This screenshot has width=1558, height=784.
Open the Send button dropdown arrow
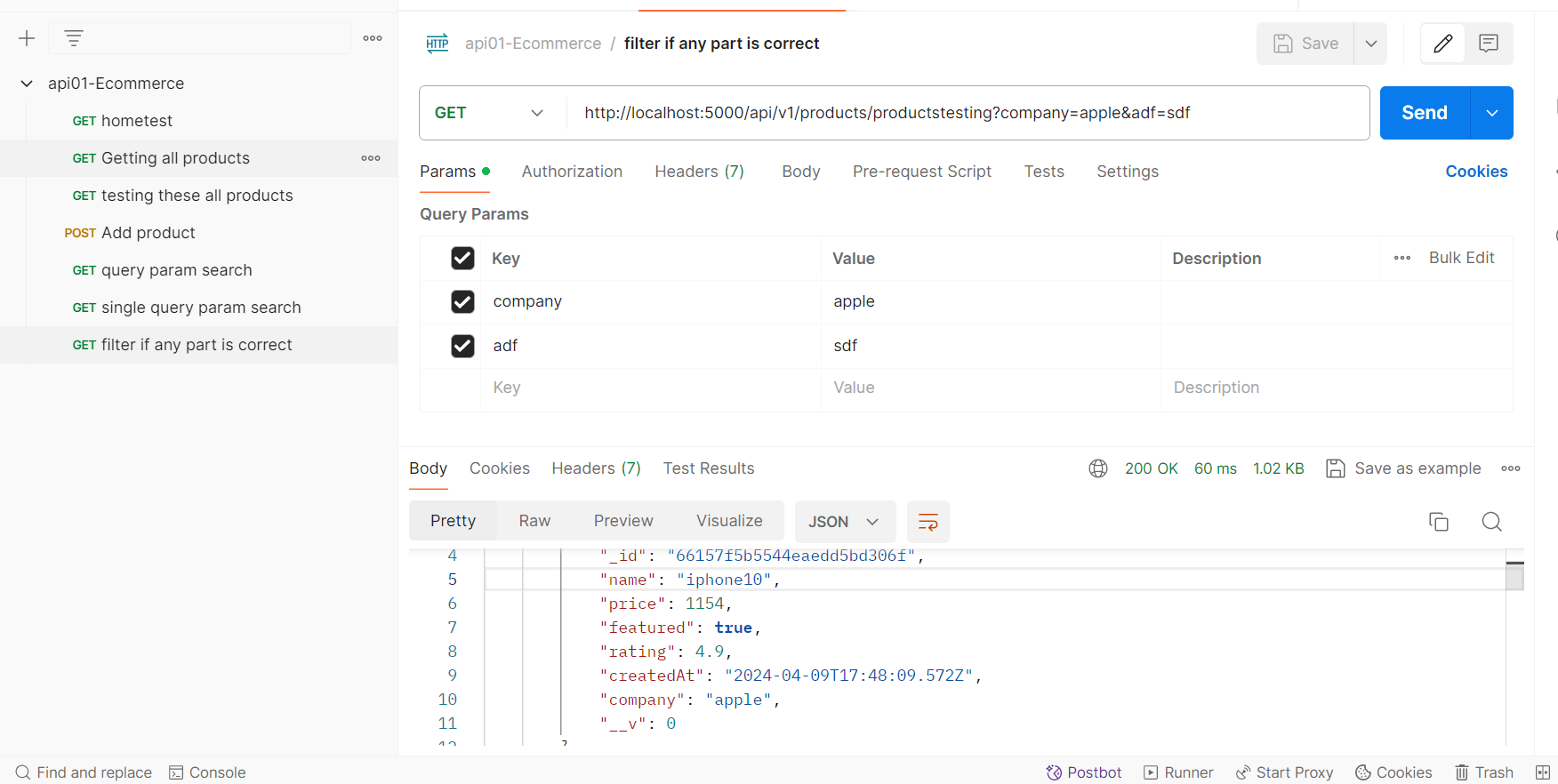pyautogui.click(x=1492, y=113)
